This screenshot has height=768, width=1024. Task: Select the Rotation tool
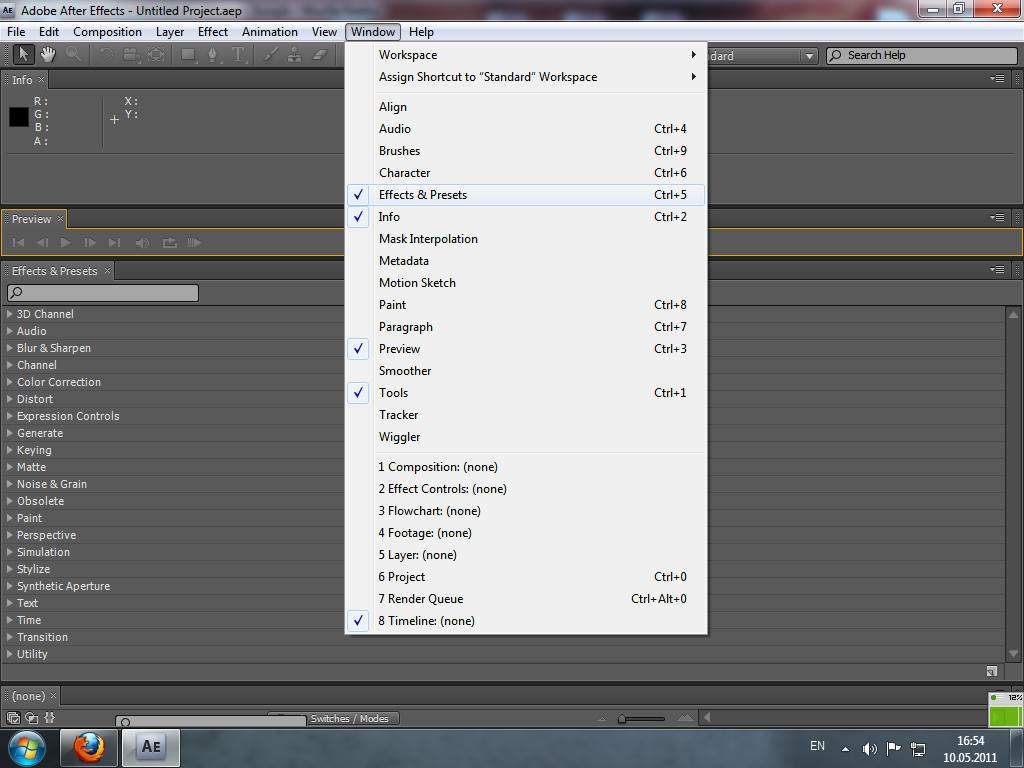click(106, 55)
